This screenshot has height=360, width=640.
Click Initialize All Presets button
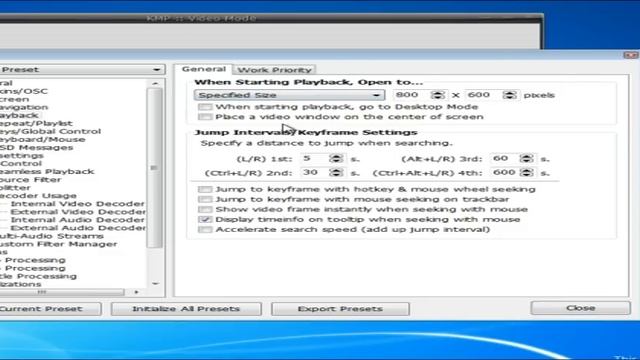point(186,309)
